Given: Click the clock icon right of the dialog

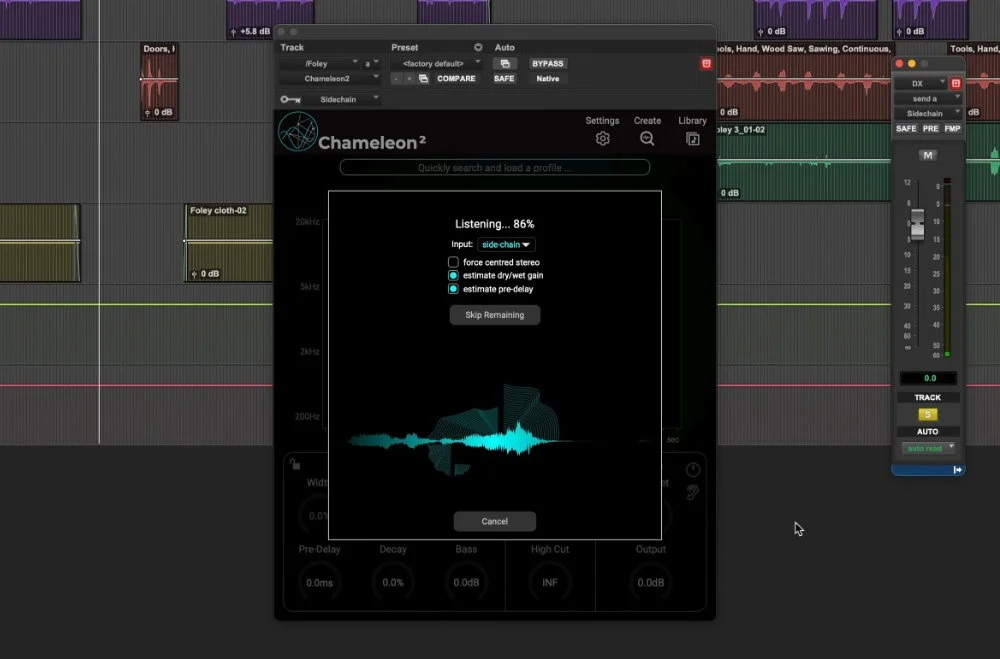Looking at the screenshot, I should (x=693, y=470).
